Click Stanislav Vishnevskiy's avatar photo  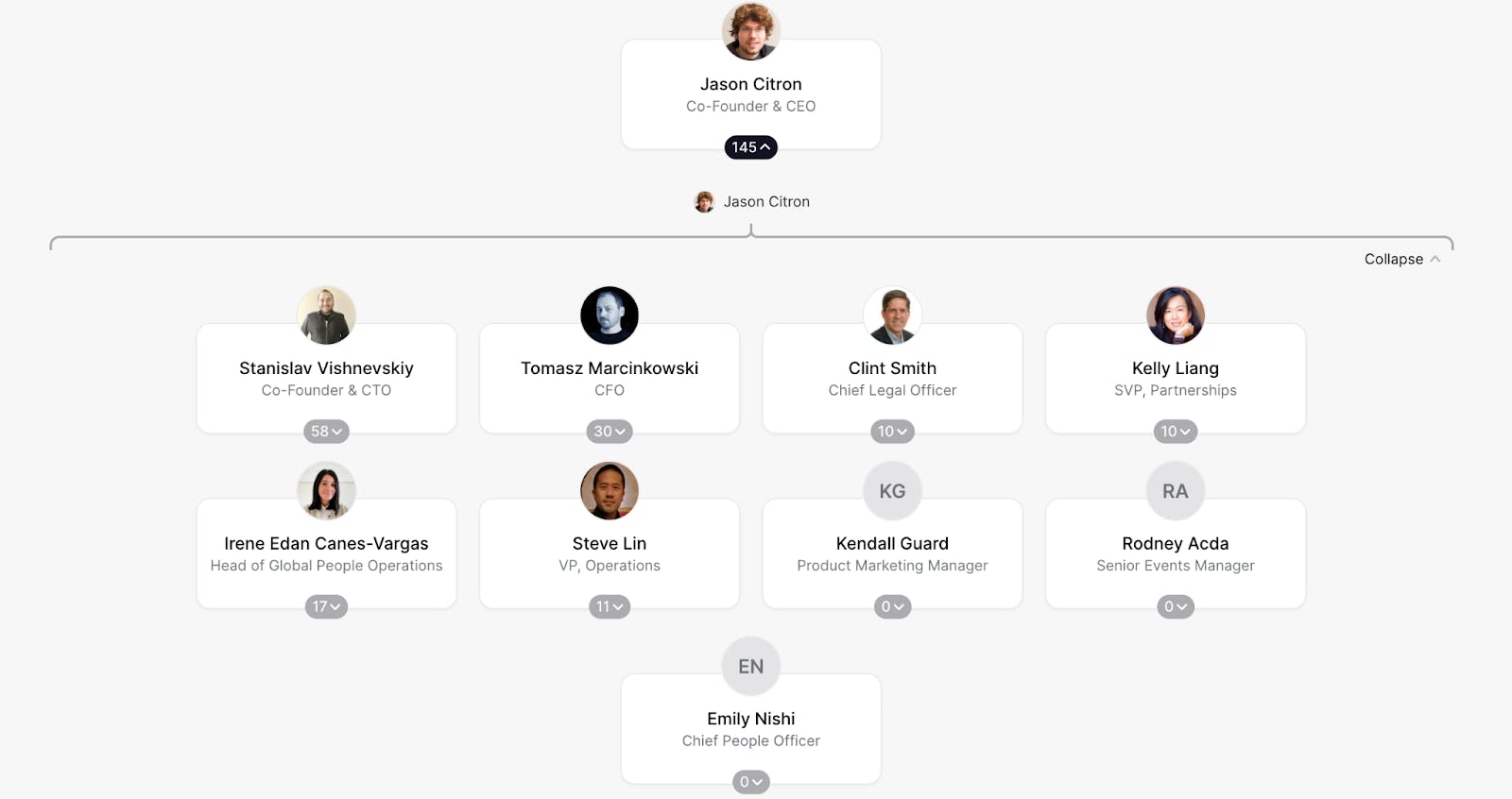(x=326, y=315)
